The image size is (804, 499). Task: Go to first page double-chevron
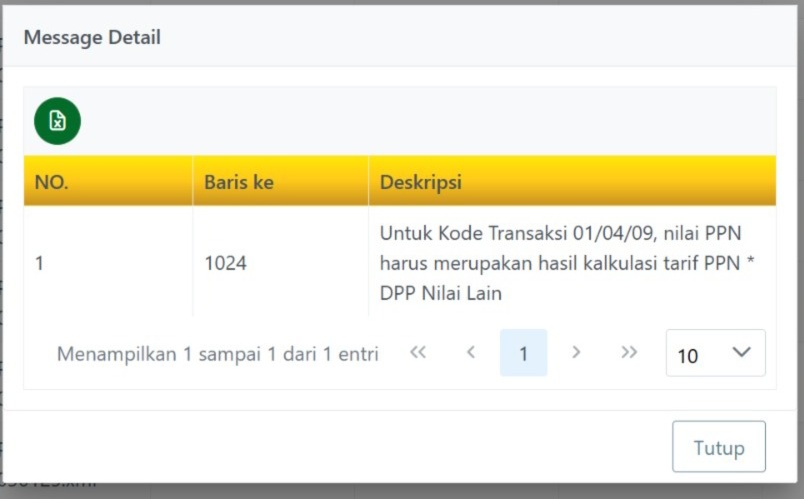(418, 352)
